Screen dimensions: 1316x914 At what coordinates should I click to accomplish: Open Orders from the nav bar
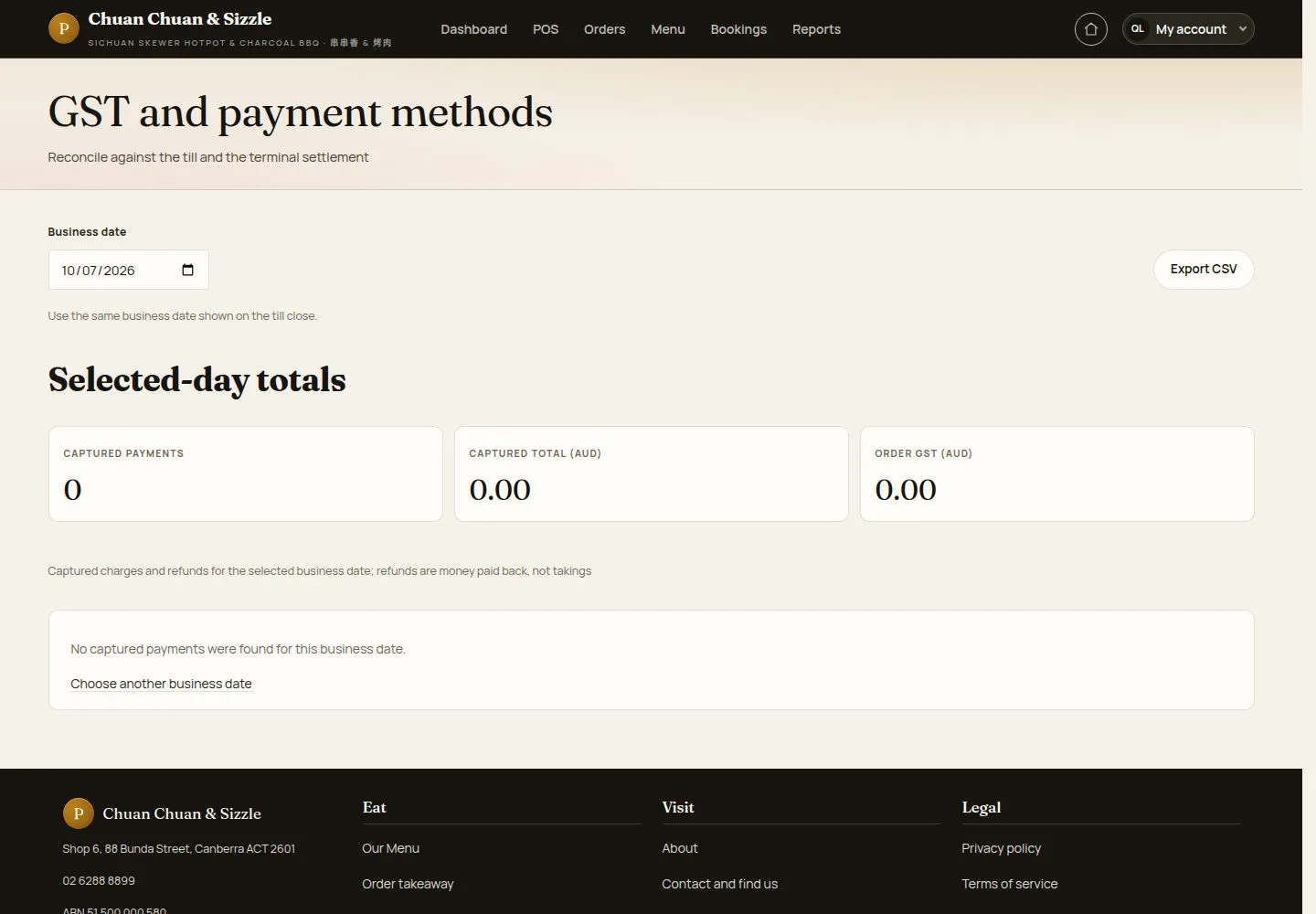point(604,29)
